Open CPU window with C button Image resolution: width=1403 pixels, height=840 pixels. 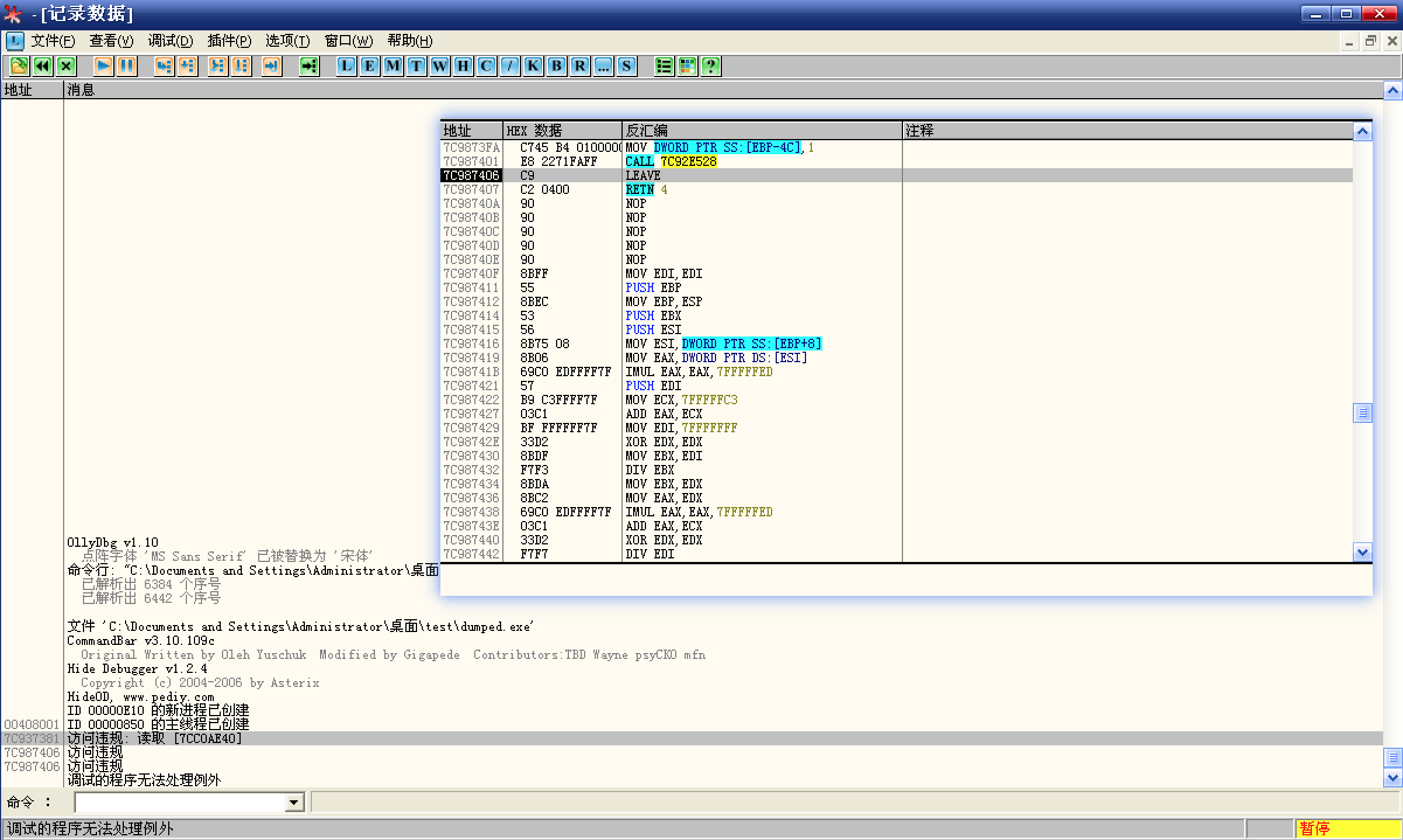point(486,66)
